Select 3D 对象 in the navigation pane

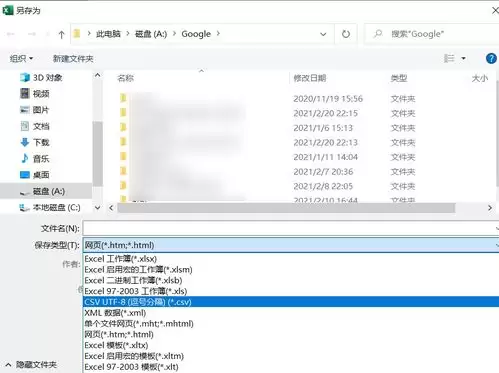(x=41, y=78)
